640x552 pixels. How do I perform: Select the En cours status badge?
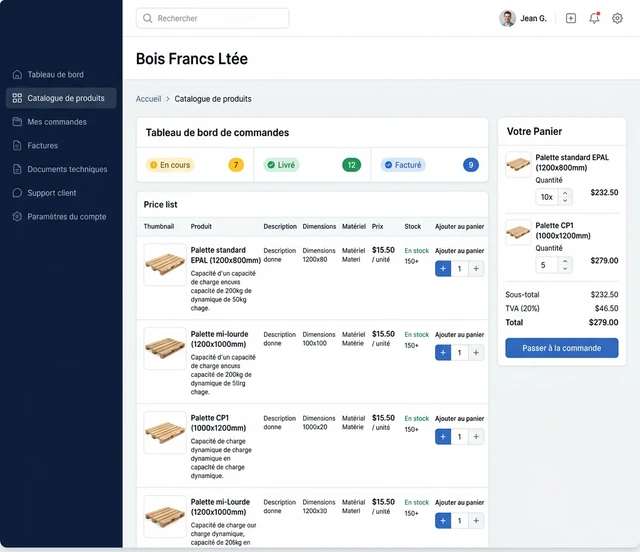170,165
